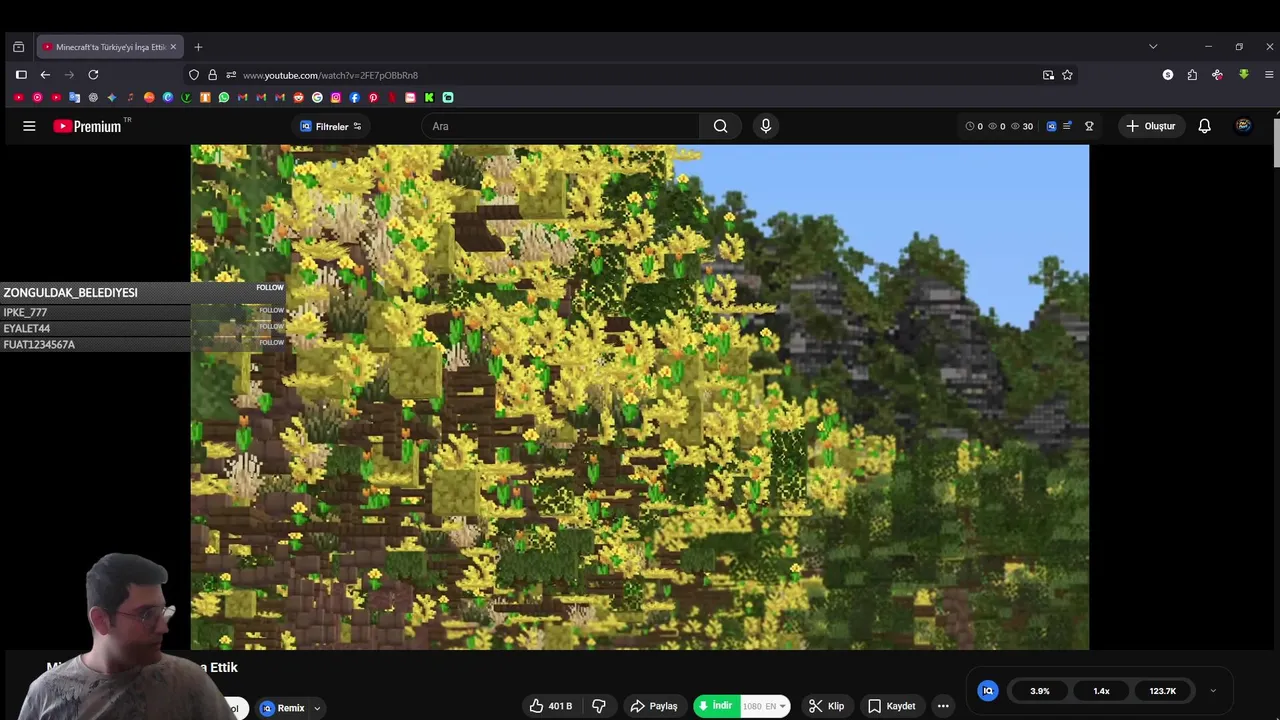Open the Pinterest bookmark
Viewport: 1280px width, 720px height.
coord(373,97)
